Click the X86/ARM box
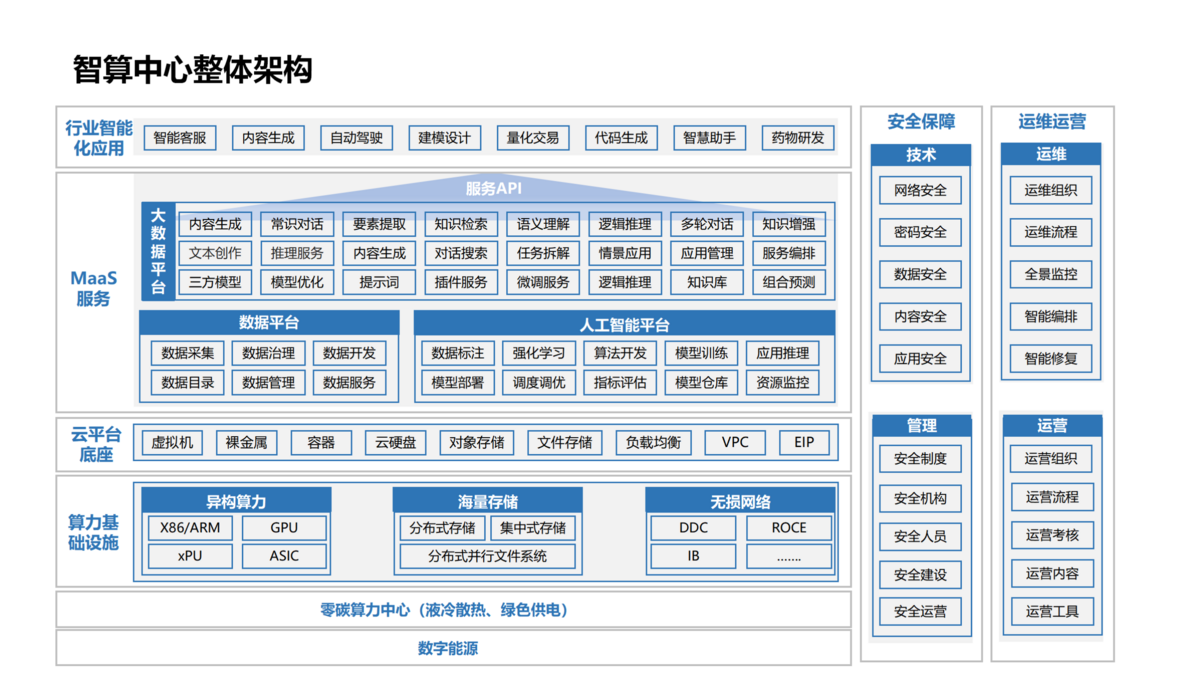This screenshot has height=675, width=1200. click(189, 528)
